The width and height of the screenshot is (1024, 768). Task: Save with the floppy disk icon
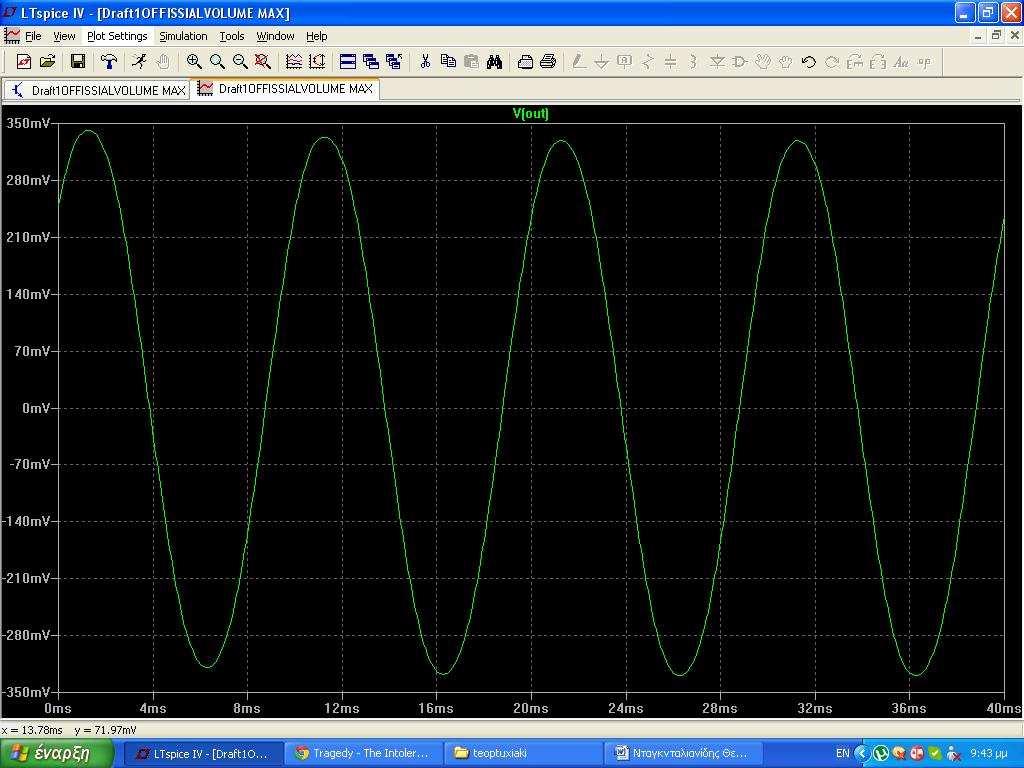[x=78, y=62]
